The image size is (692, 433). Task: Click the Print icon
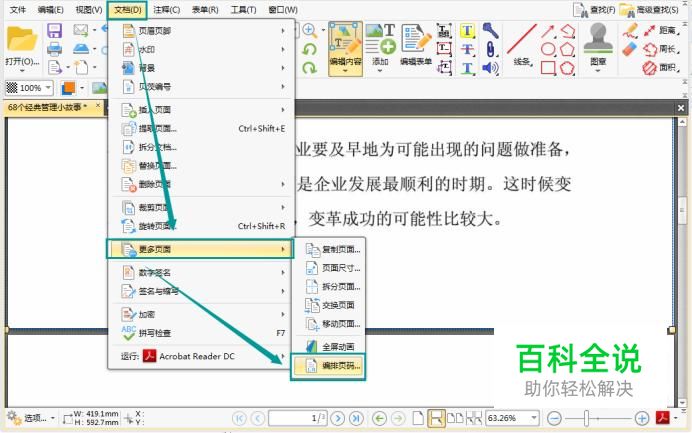(54, 49)
